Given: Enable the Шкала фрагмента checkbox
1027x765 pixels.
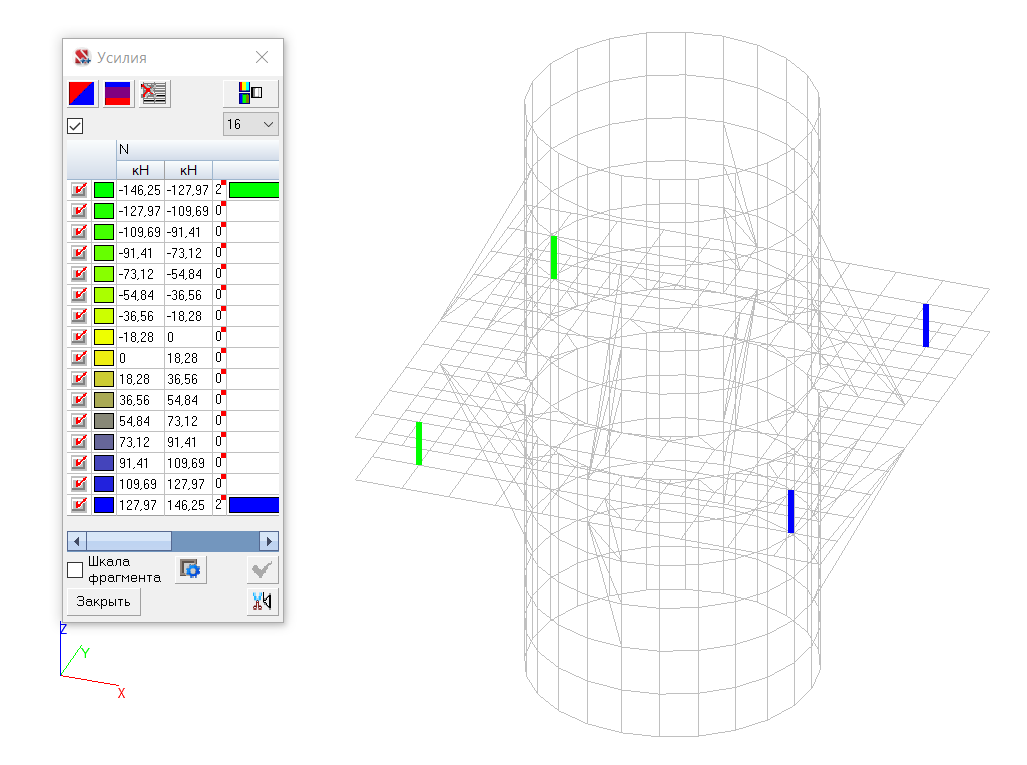Looking at the screenshot, I should coord(75,570).
